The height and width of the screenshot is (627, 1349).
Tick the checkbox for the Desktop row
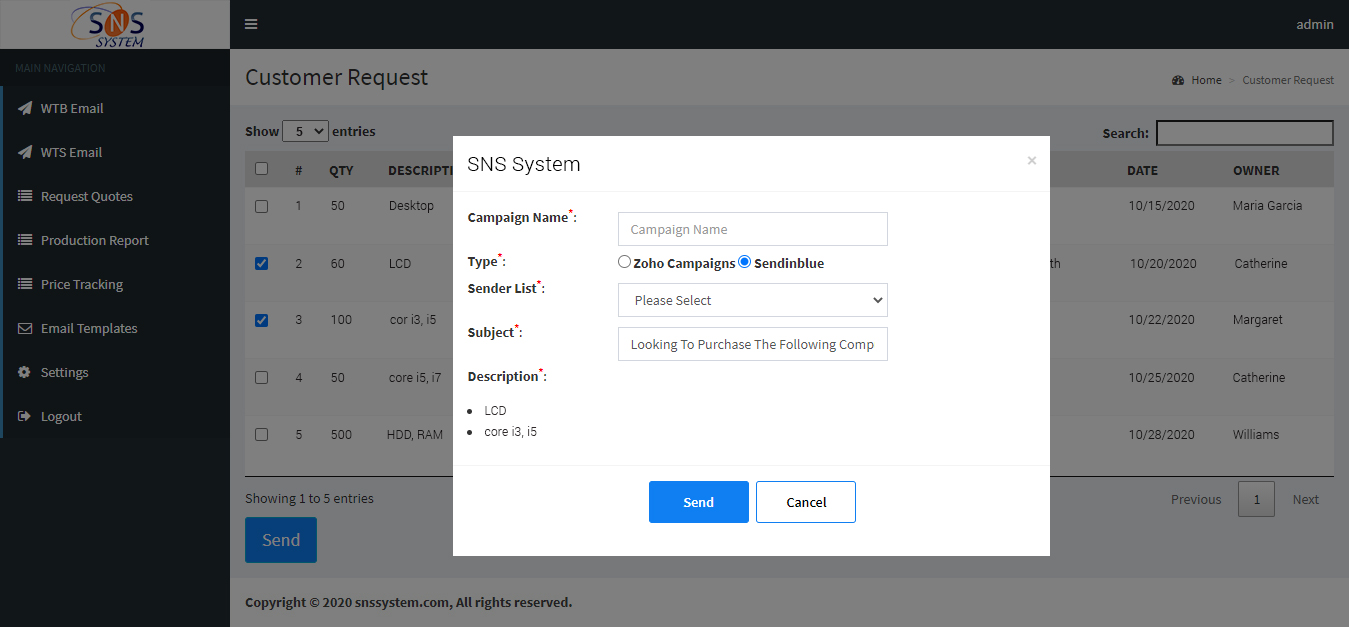[261, 206]
